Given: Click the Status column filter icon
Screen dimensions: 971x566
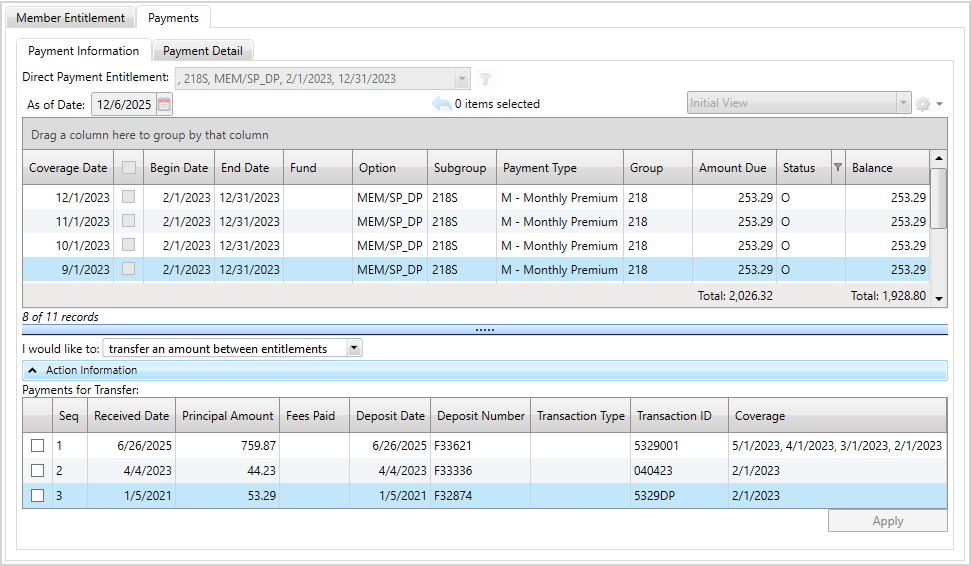Looking at the screenshot, I should (838, 168).
